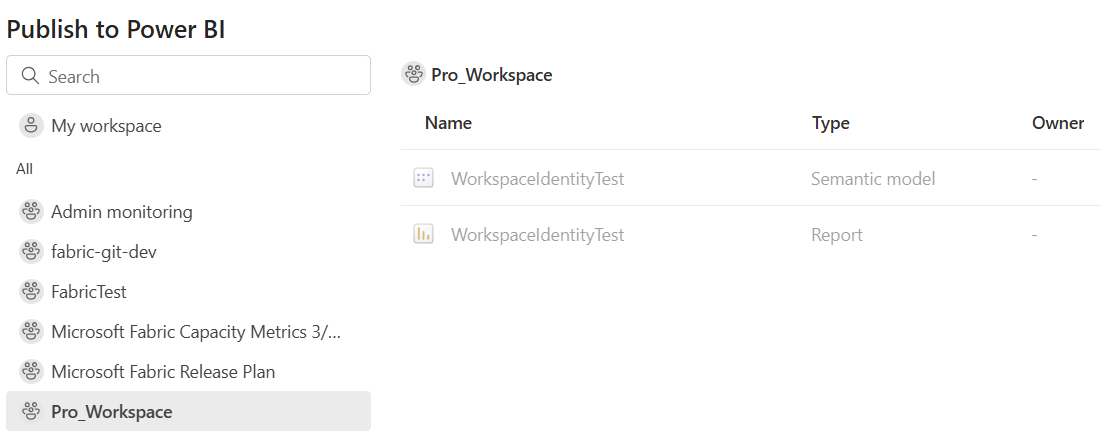Sort by the Name column header

tap(448, 123)
